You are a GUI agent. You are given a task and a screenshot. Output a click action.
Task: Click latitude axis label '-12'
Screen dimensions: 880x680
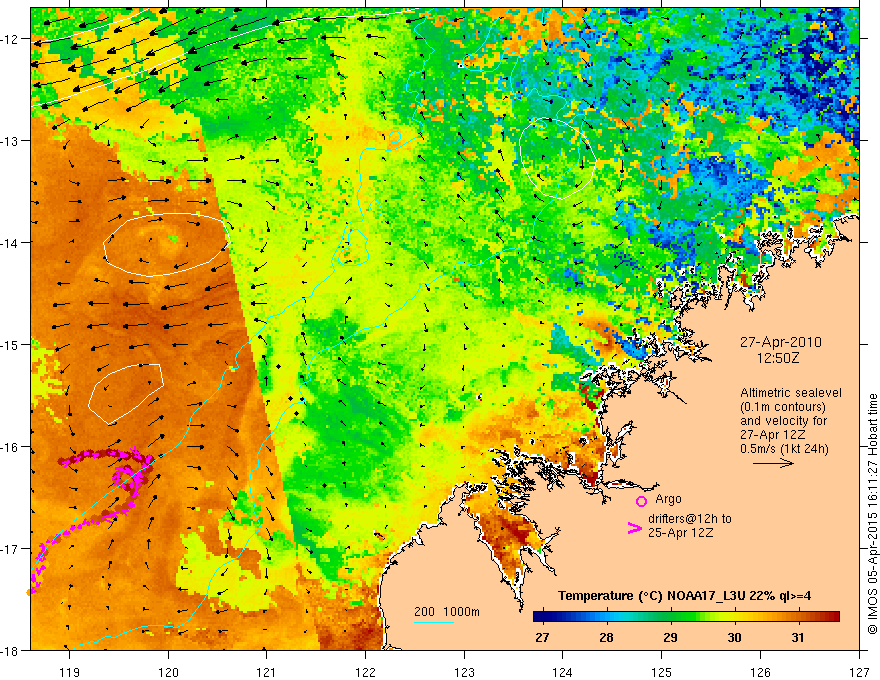pyautogui.click(x=10, y=39)
